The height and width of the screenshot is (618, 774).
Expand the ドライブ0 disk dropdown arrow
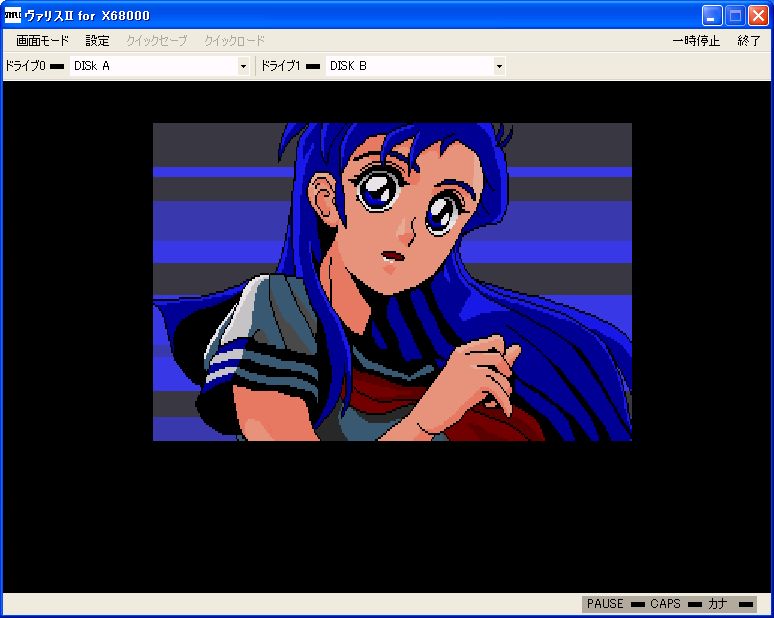(x=243, y=66)
